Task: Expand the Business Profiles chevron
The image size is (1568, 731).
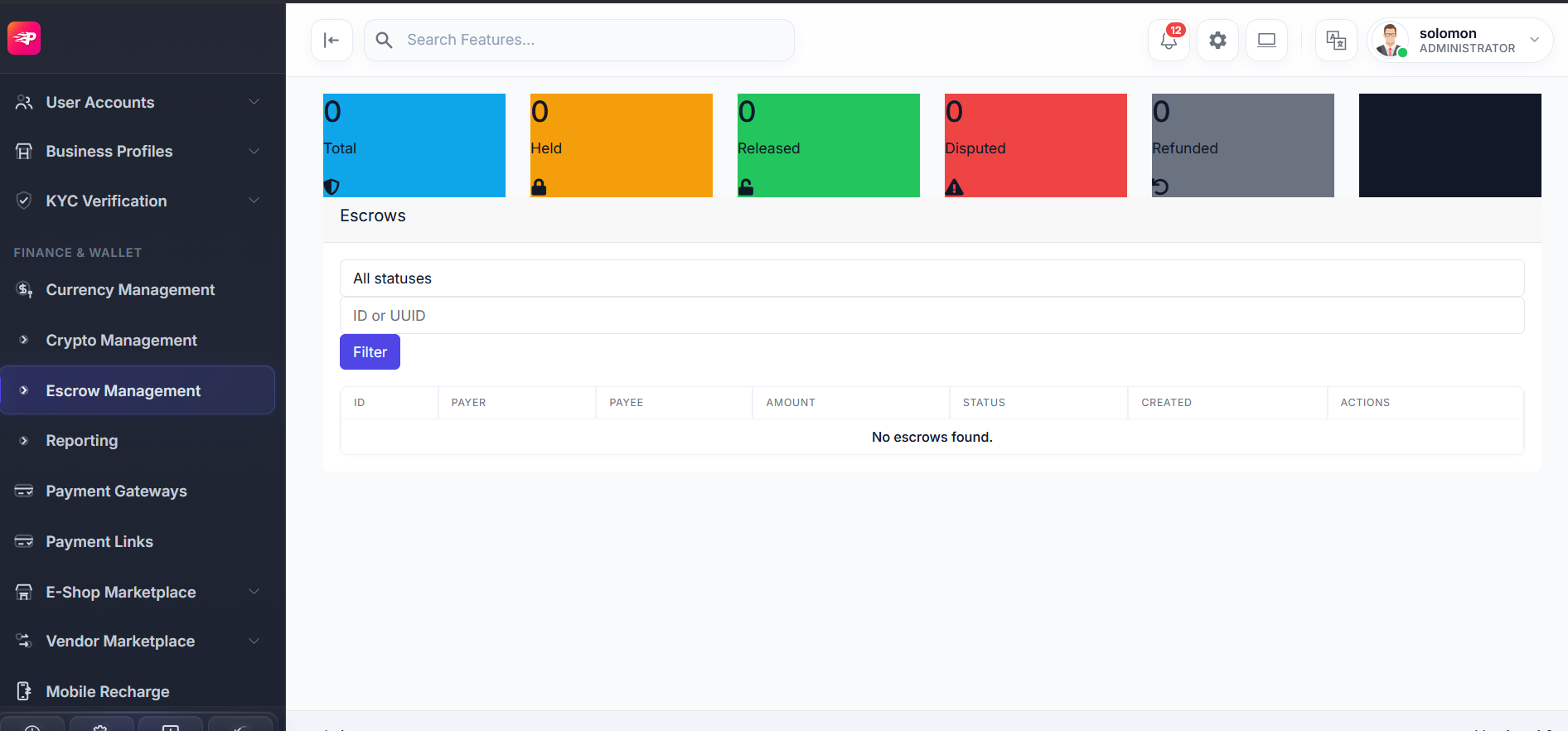Action: point(254,151)
